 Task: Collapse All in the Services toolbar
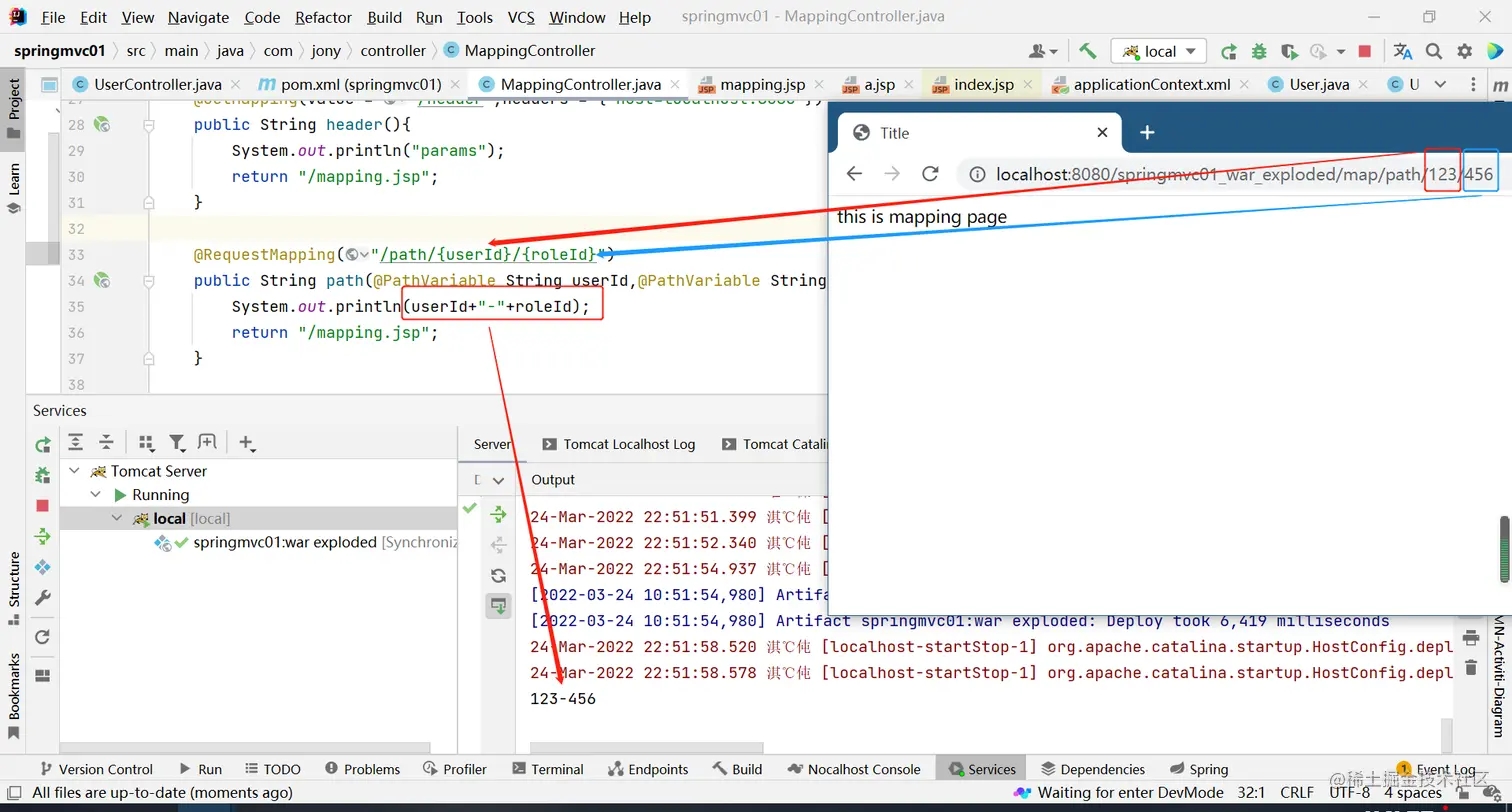pyautogui.click(x=106, y=443)
